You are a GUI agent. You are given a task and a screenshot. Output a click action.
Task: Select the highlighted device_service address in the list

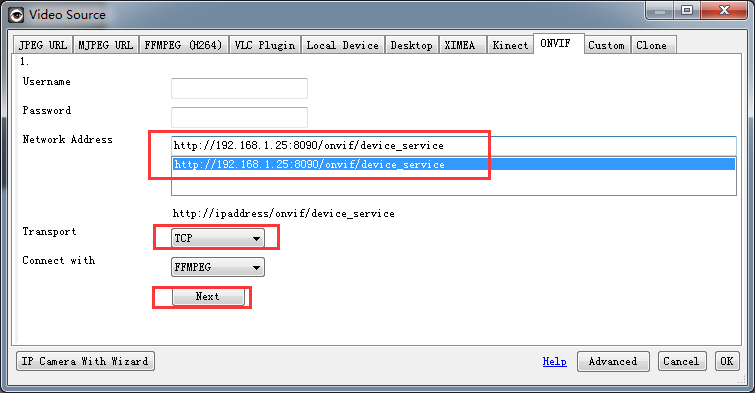[x=454, y=164]
